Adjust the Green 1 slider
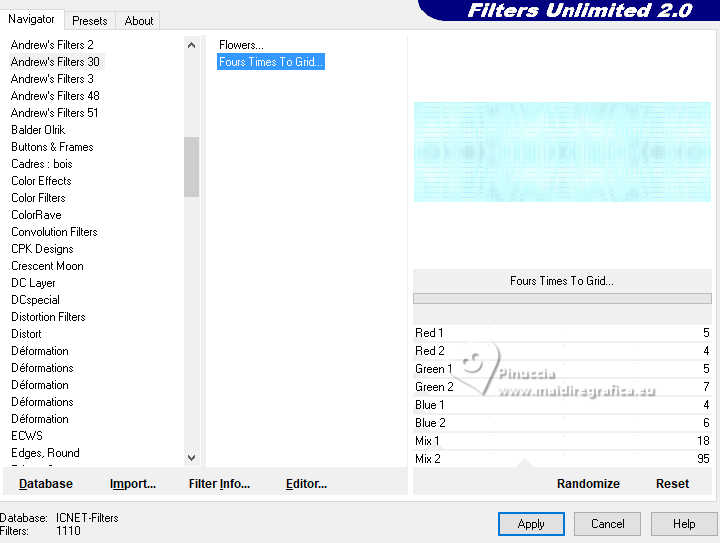This screenshot has height=543, width=720. pyautogui.click(x=562, y=369)
